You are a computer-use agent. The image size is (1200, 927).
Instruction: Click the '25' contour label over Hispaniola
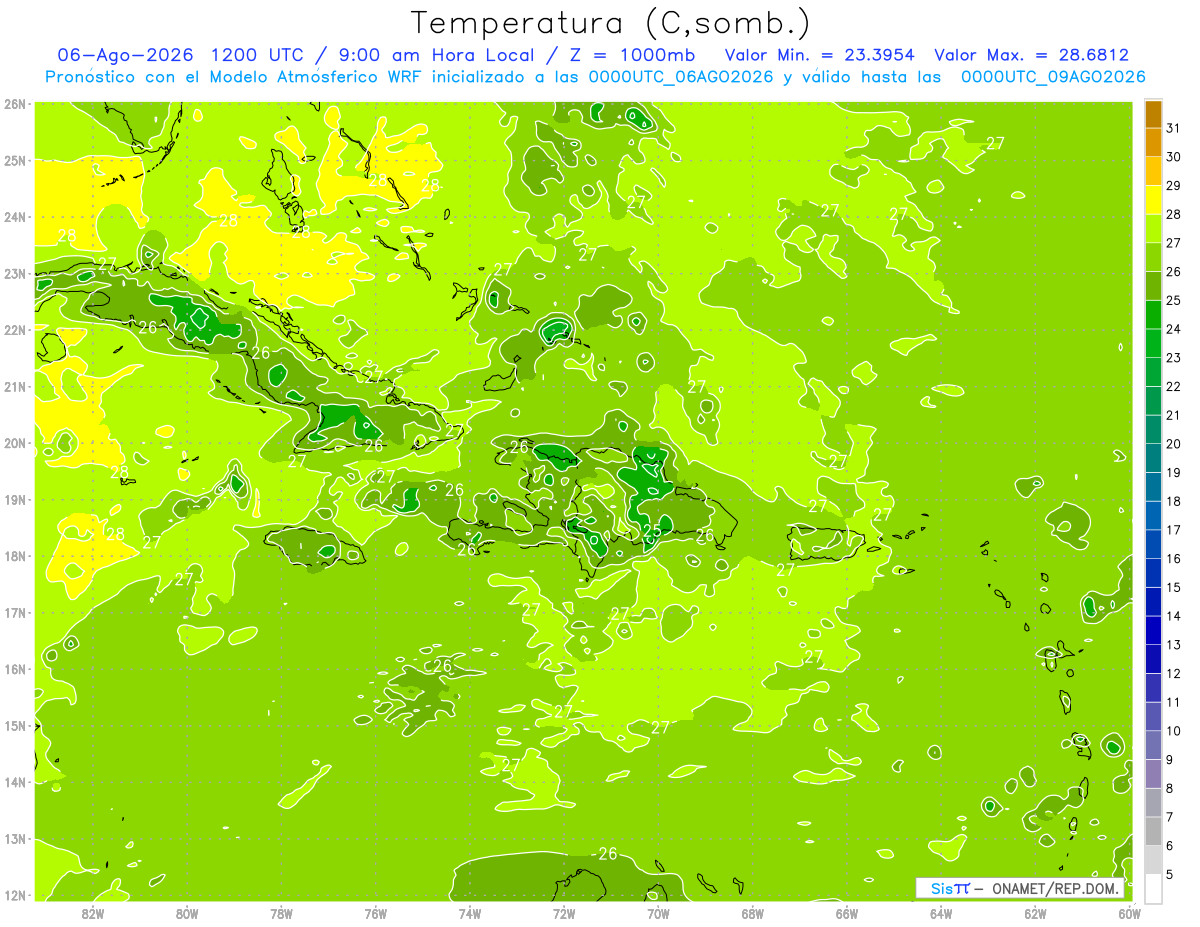(652, 531)
